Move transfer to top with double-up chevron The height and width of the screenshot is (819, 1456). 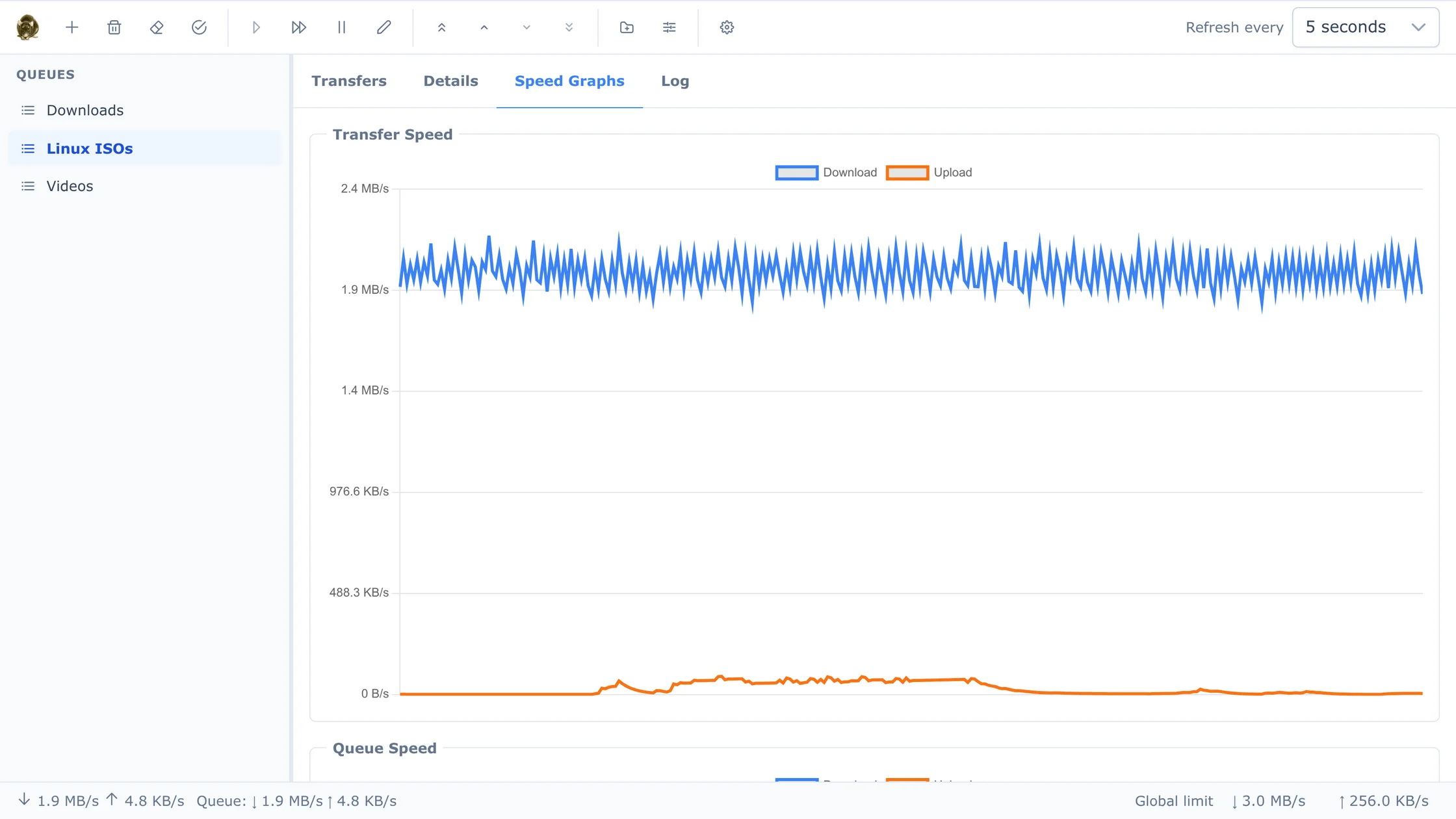(x=441, y=27)
